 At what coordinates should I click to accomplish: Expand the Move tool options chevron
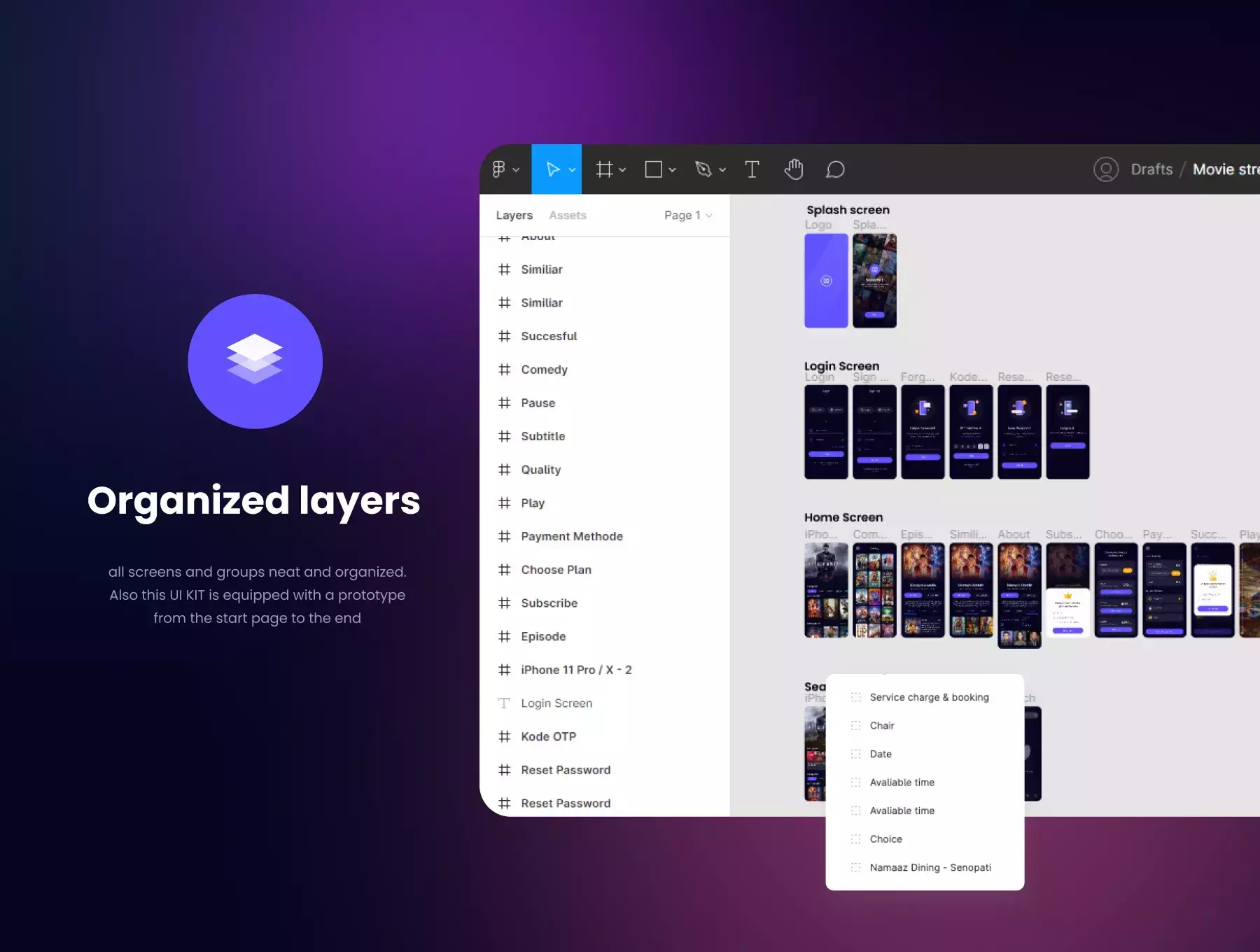pos(572,170)
